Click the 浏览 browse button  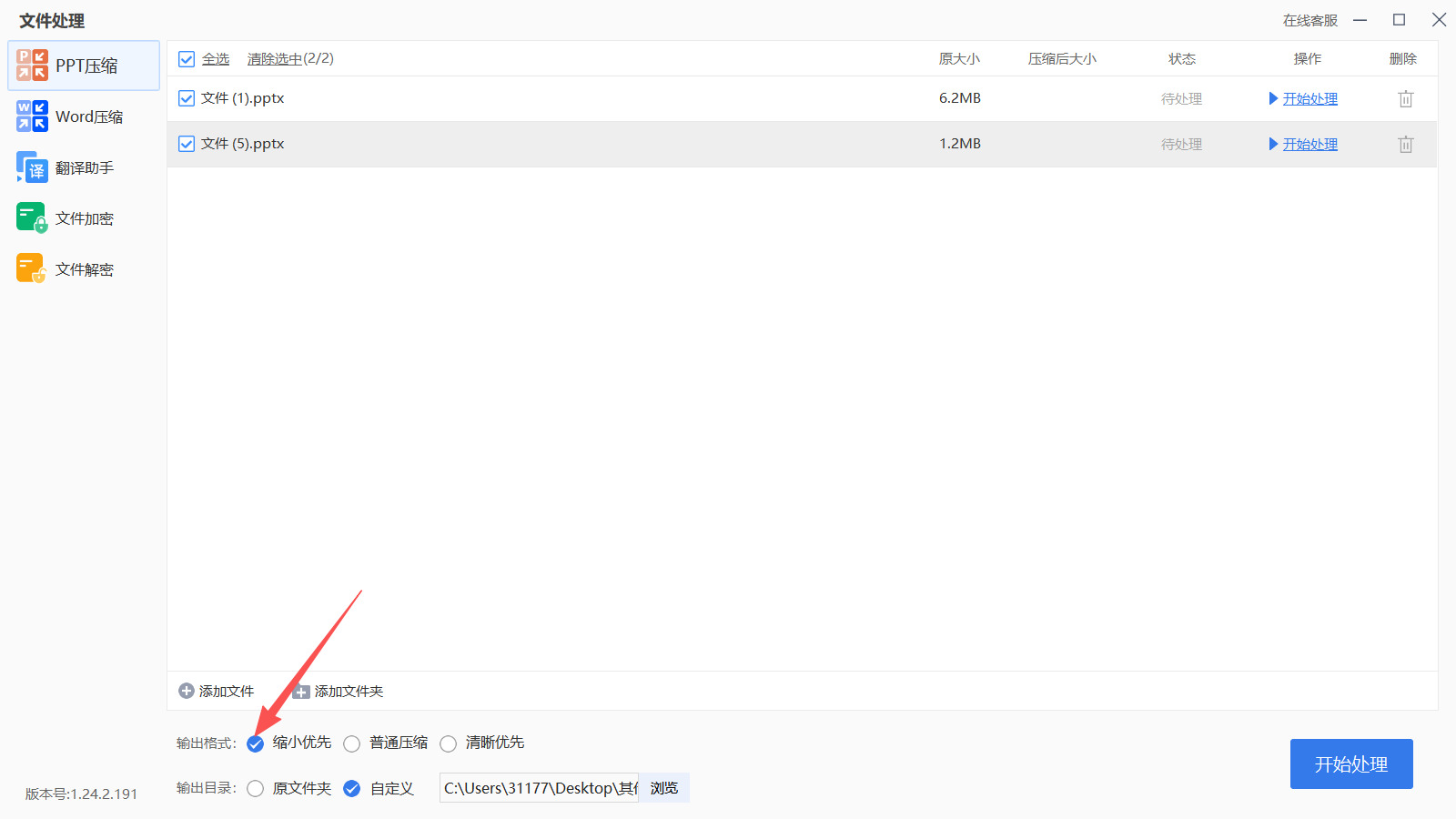(664, 788)
